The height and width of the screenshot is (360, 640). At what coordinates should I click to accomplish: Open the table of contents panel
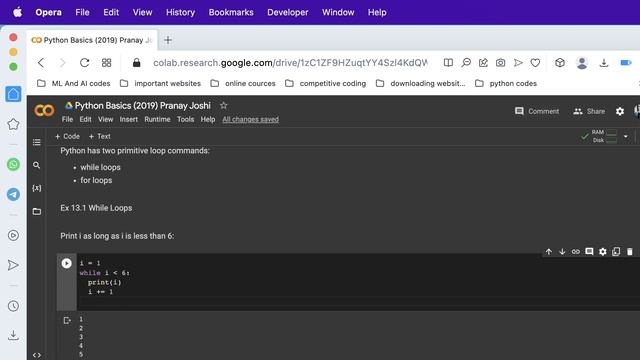click(x=37, y=142)
